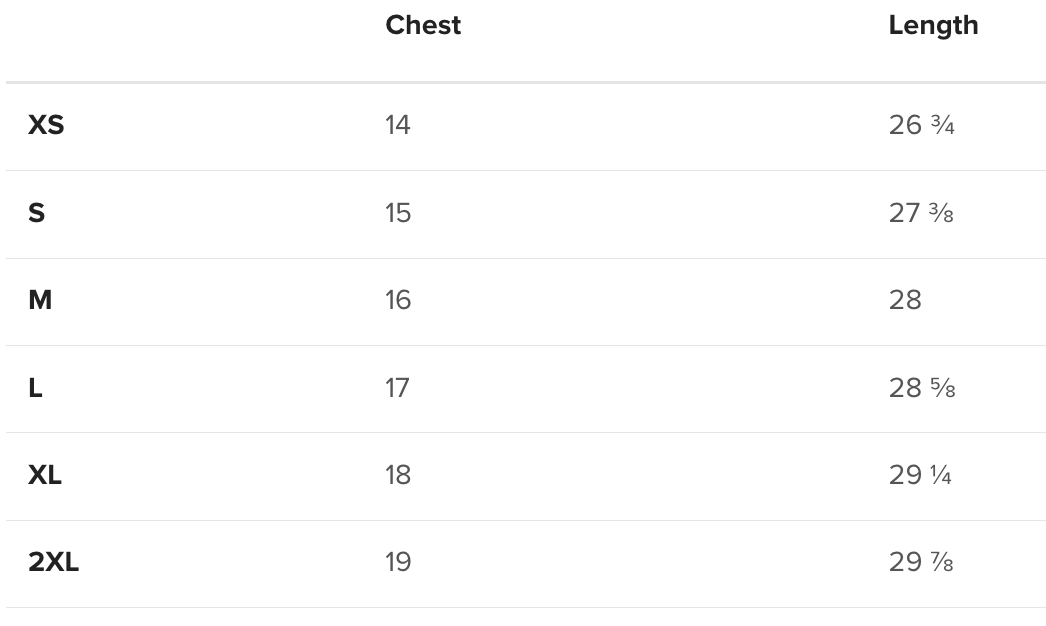Click chest value 18 for XL
This screenshot has height=626, width=1046.
(398, 475)
